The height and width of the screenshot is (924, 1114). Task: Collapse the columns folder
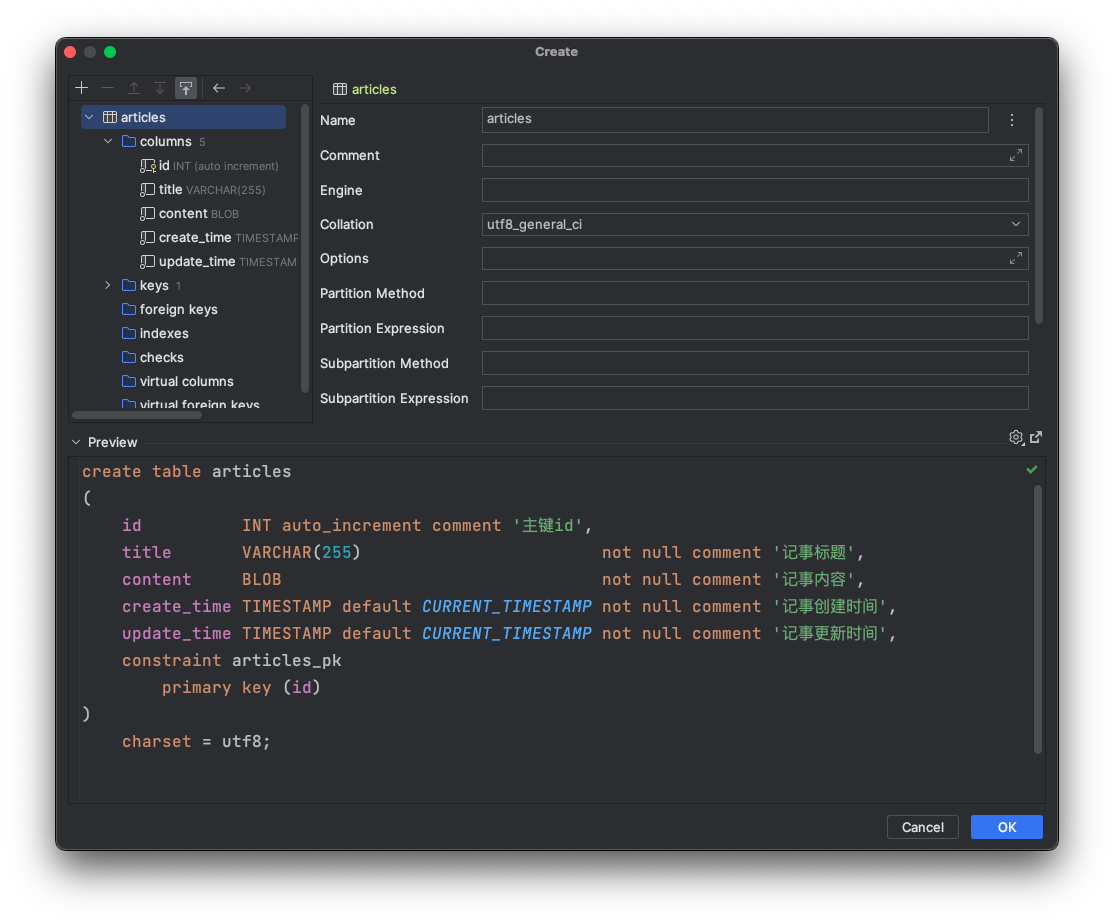(x=108, y=142)
